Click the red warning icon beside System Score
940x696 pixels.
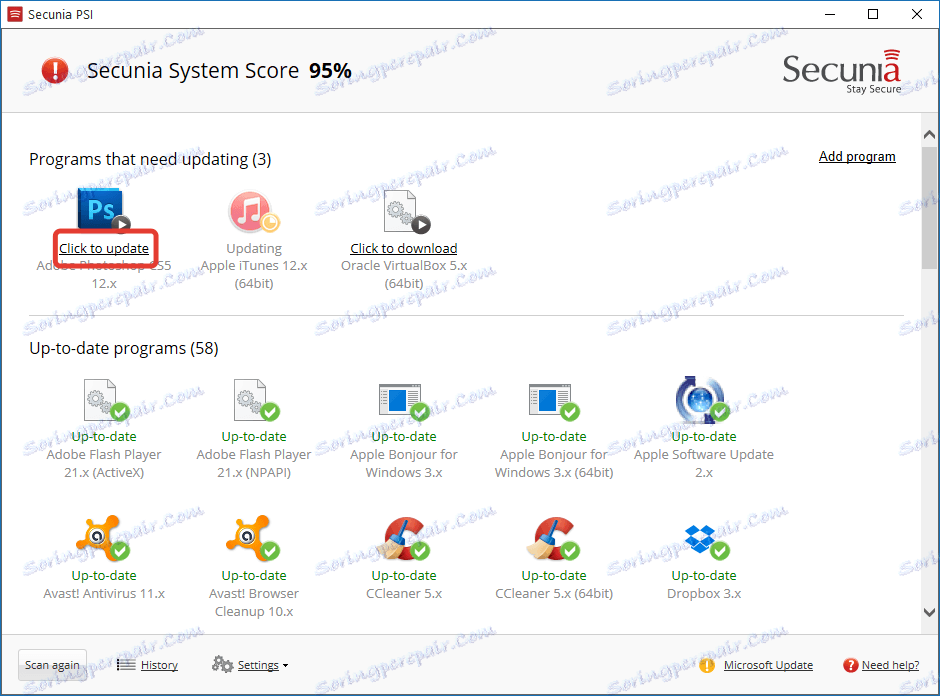55,71
